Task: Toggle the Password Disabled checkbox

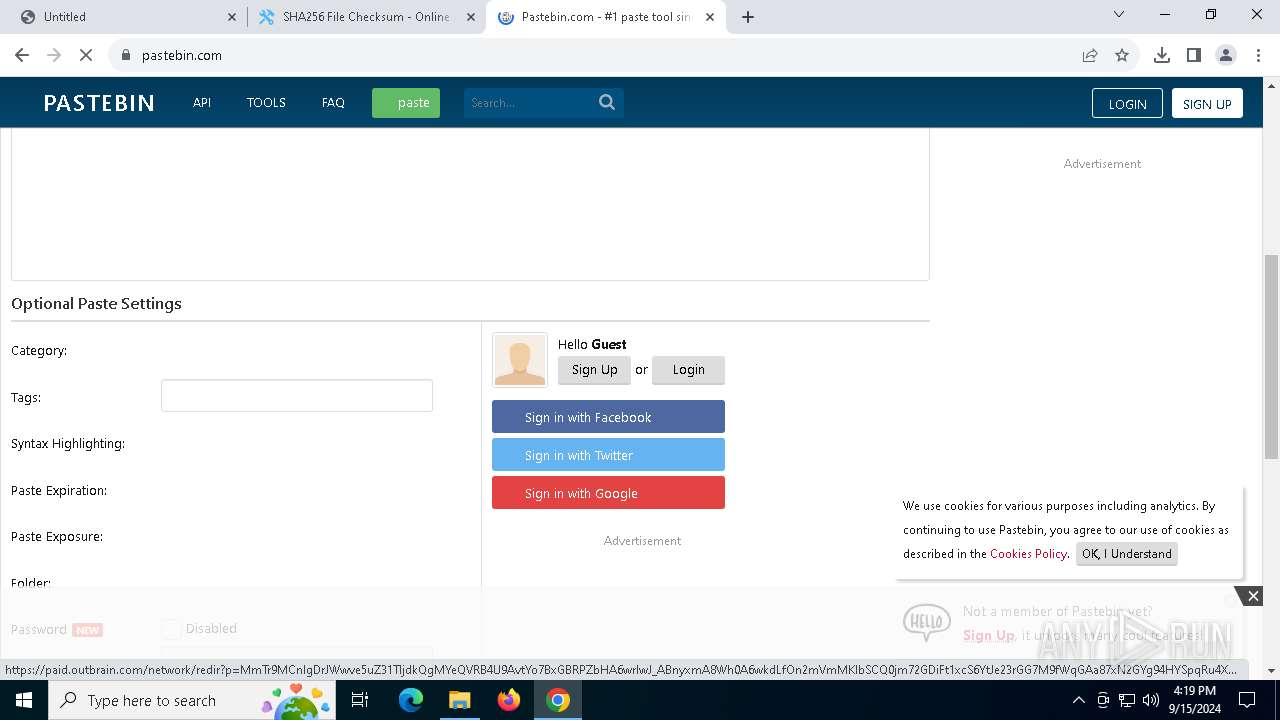Action: pyautogui.click(x=171, y=629)
